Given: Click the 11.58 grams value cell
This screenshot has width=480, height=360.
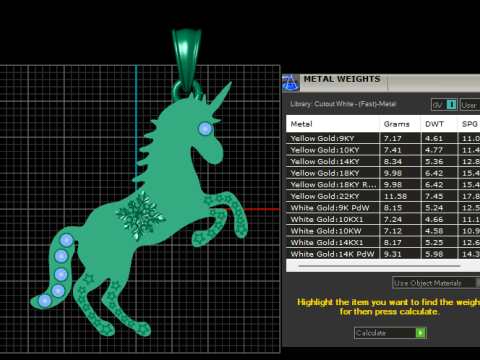Looking at the screenshot, I should click(400, 196).
